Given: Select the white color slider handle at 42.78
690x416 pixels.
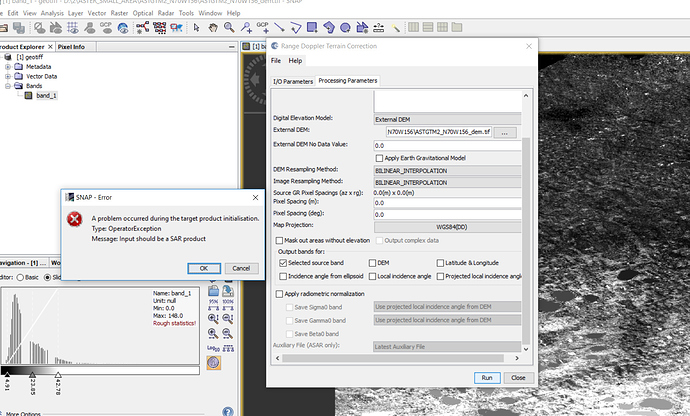Looking at the screenshot, I should [x=58, y=375].
